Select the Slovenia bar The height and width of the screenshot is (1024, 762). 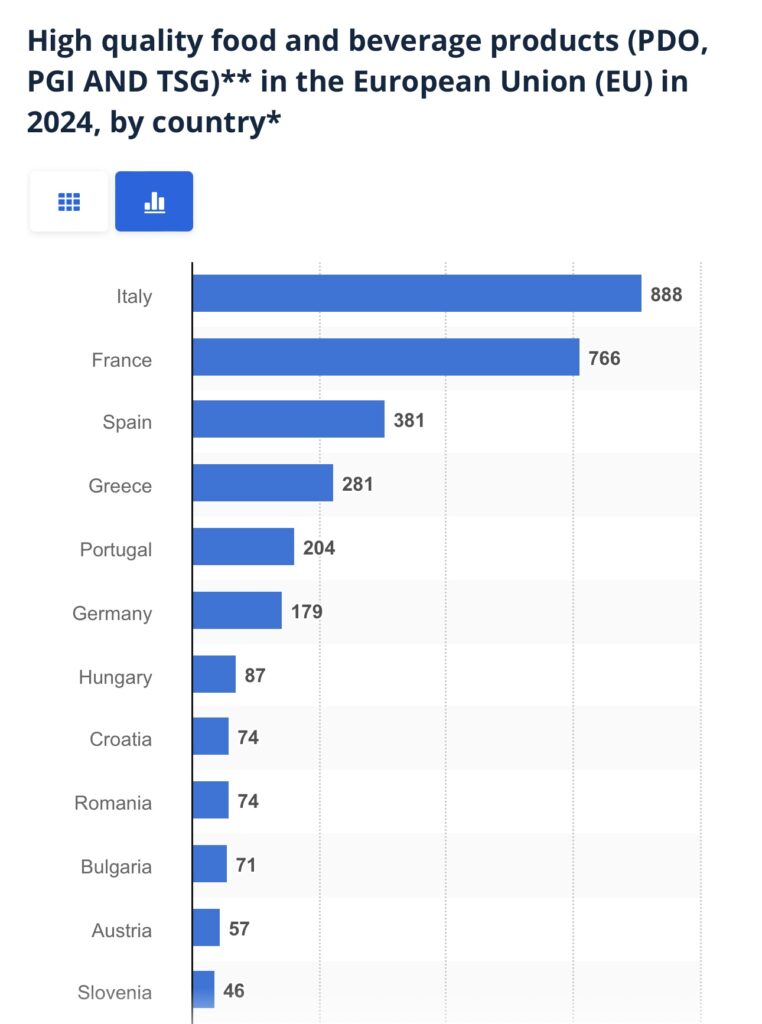(x=203, y=990)
